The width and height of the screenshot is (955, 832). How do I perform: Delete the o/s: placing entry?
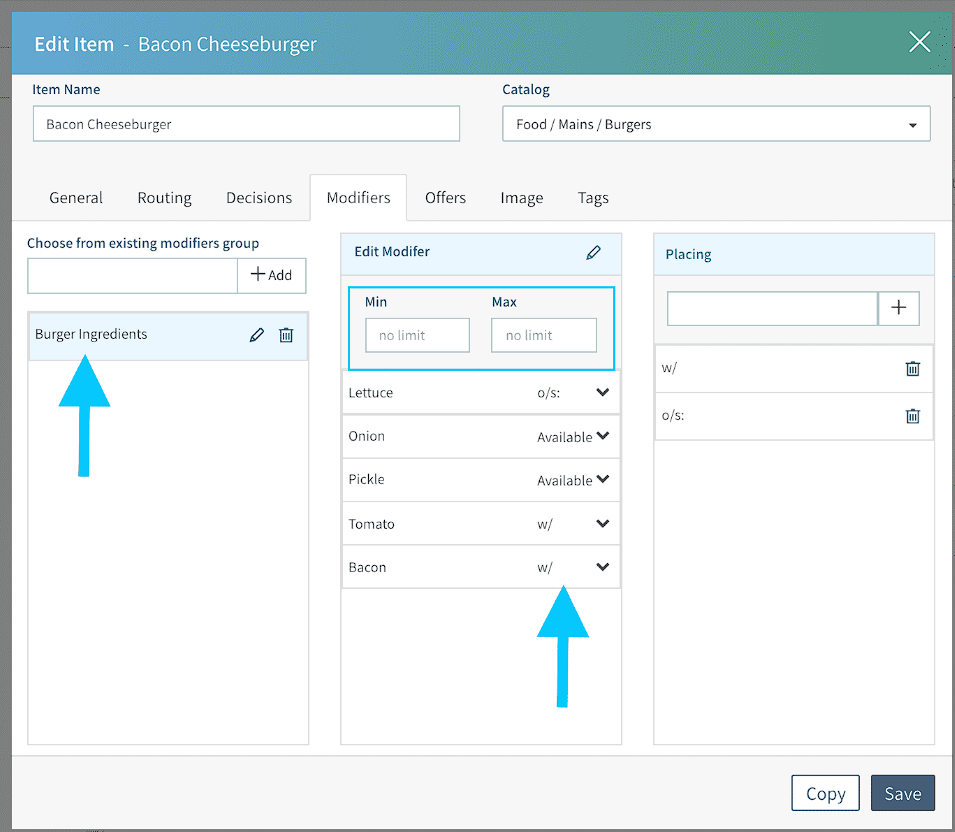point(912,416)
